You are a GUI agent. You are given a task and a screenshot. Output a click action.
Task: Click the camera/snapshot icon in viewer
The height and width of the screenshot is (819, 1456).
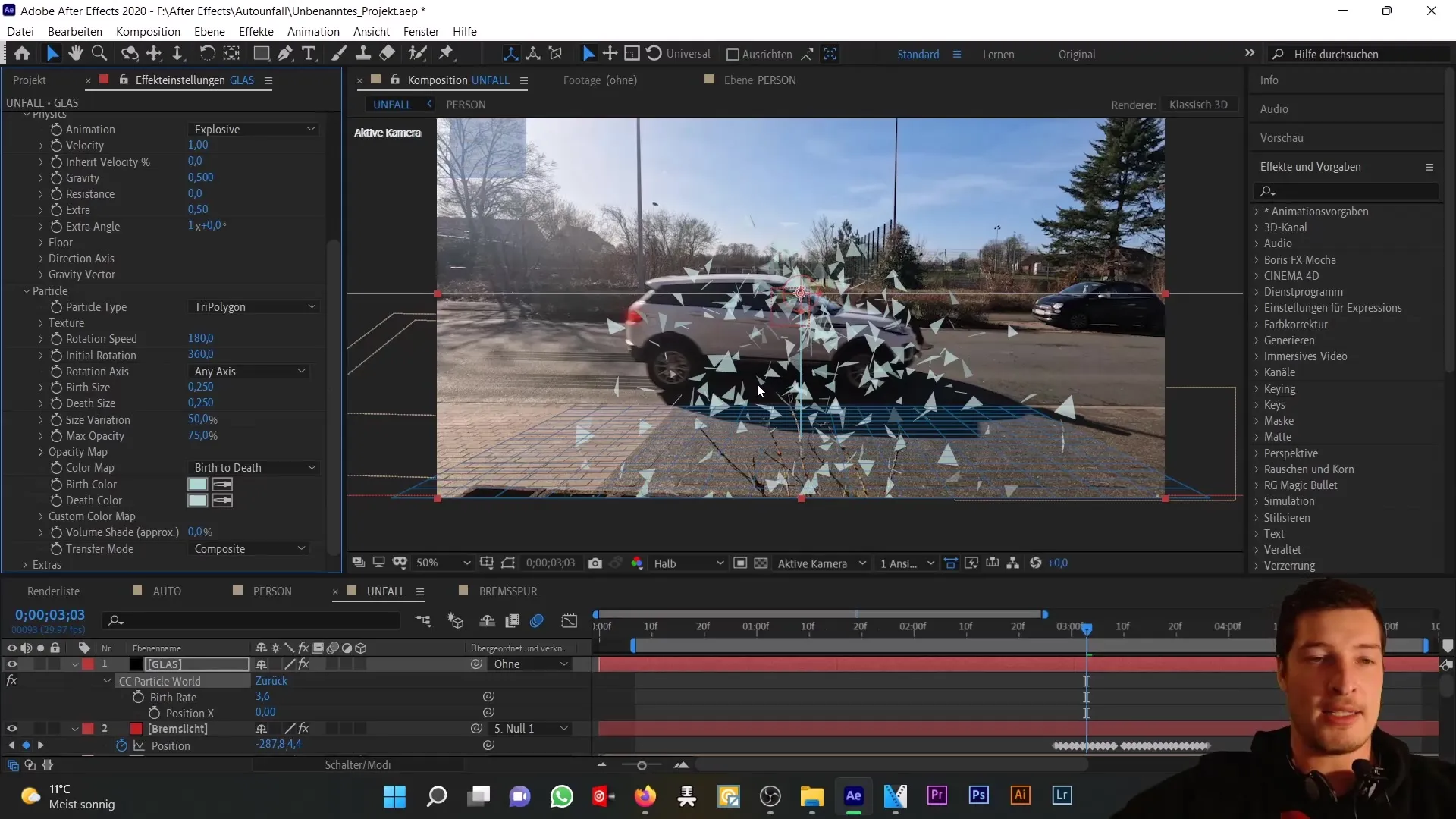pos(596,563)
